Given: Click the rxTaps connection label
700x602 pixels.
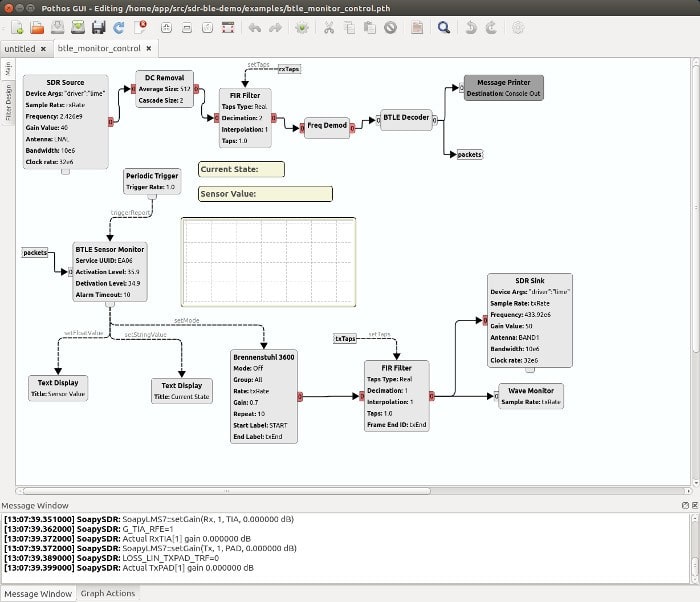Looking at the screenshot, I should 289,69.
